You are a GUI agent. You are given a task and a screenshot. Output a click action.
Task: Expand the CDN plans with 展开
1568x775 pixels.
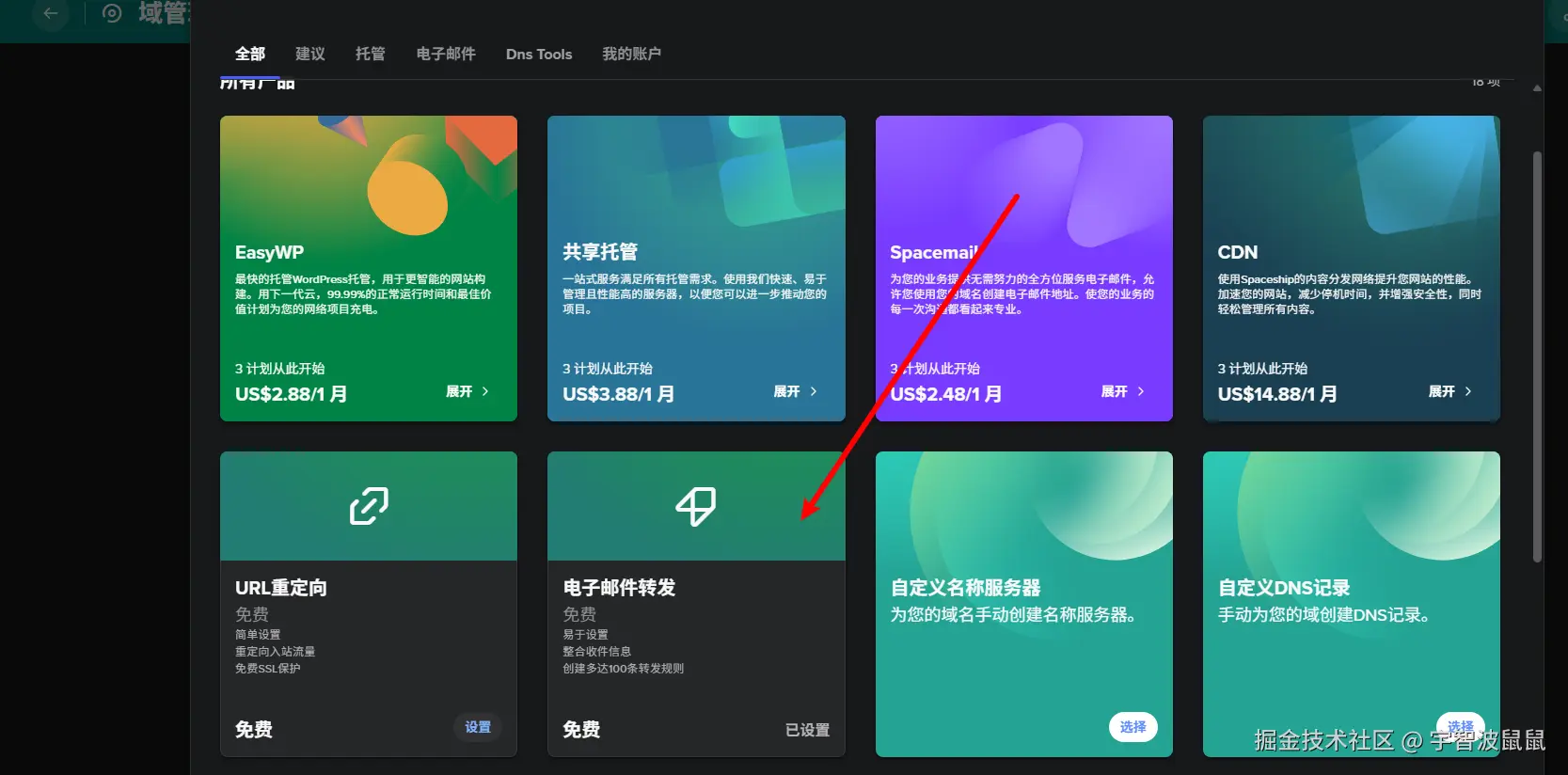point(1449,391)
